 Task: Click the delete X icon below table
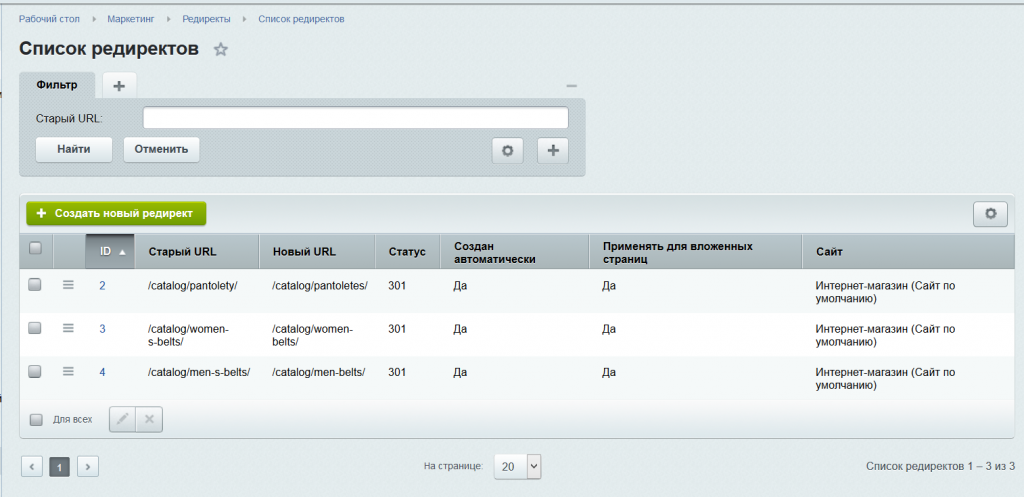pos(149,420)
